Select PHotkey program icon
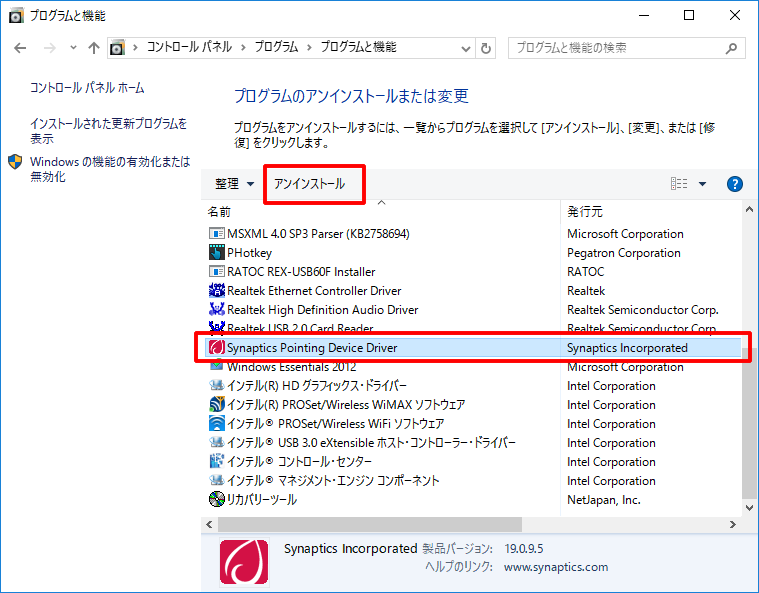The height and width of the screenshot is (593, 759). (x=216, y=253)
